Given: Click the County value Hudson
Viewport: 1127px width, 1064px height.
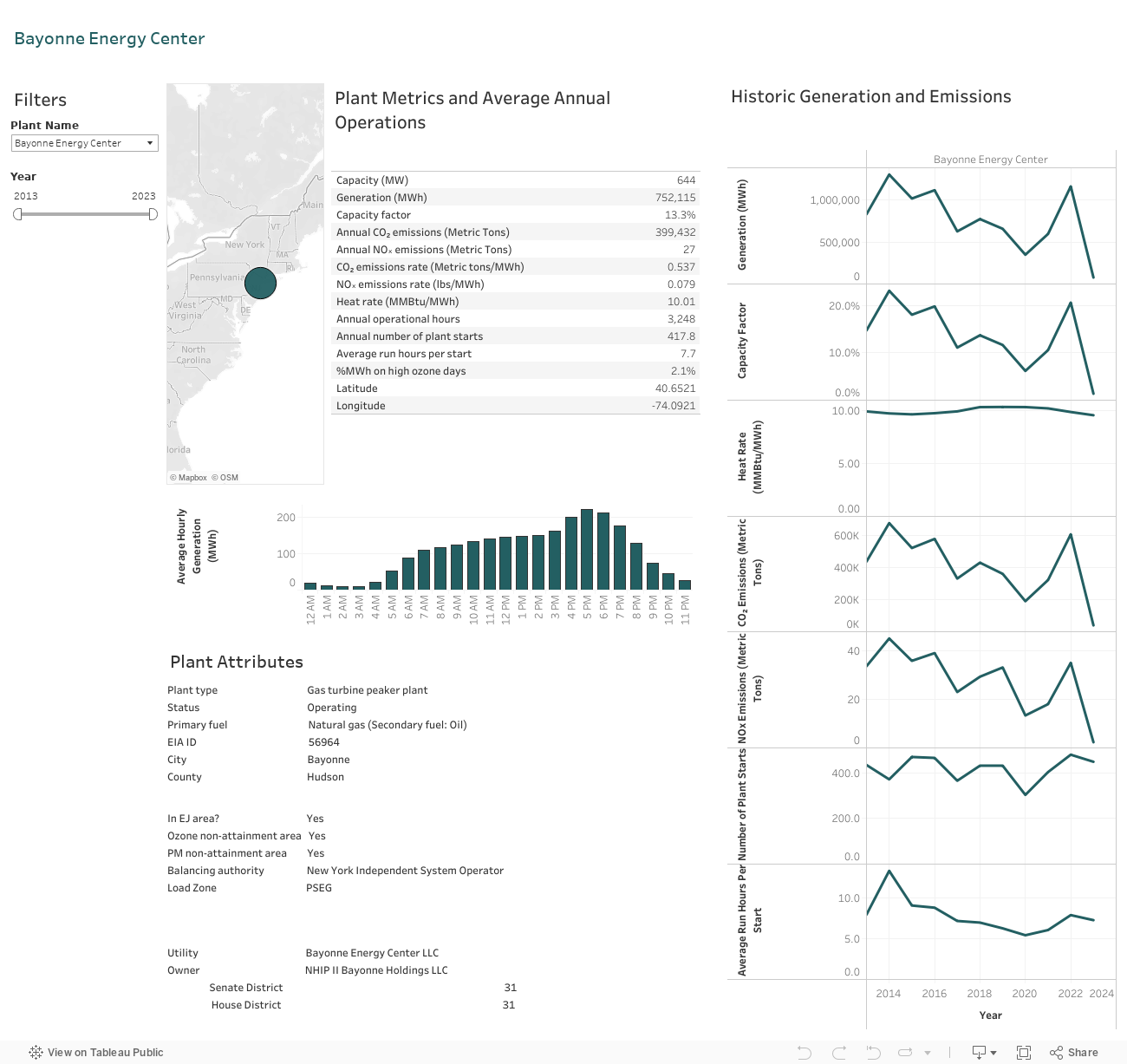Looking at the screenshot, I should pyautogui.click(x=326, y=777).
